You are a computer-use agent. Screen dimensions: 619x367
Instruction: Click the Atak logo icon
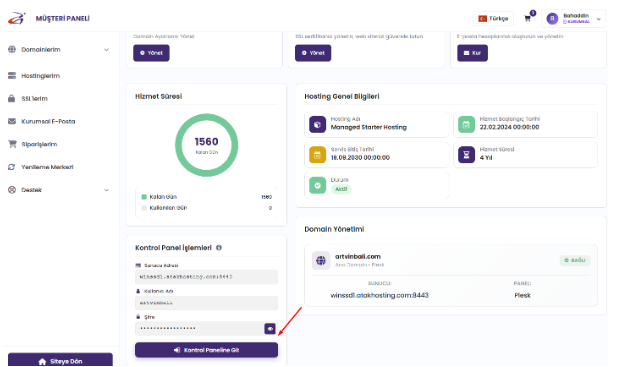point(17,18)
